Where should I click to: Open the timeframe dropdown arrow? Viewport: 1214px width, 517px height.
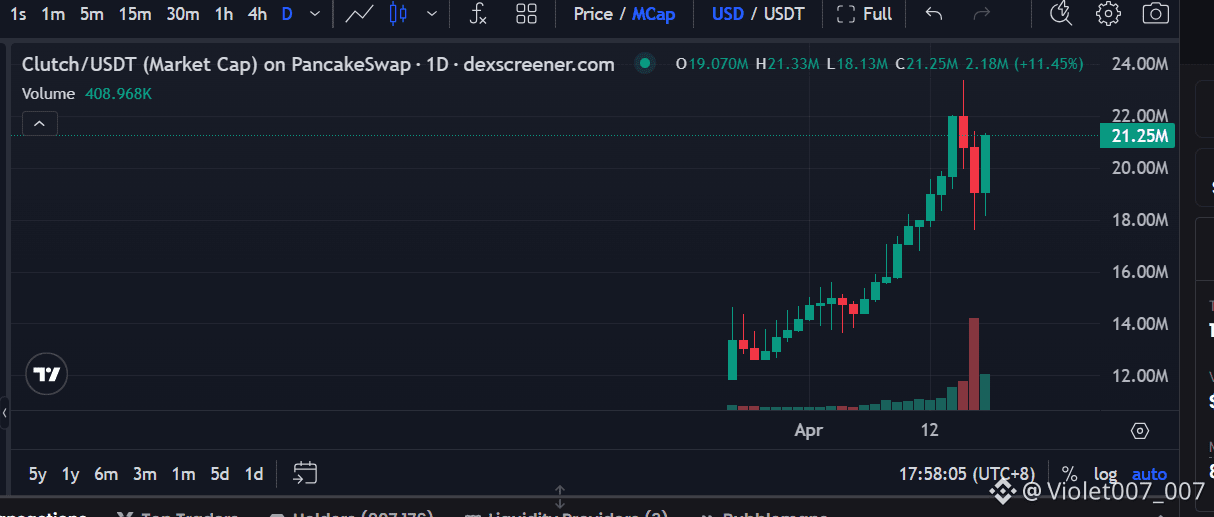[x=316, y=14]
